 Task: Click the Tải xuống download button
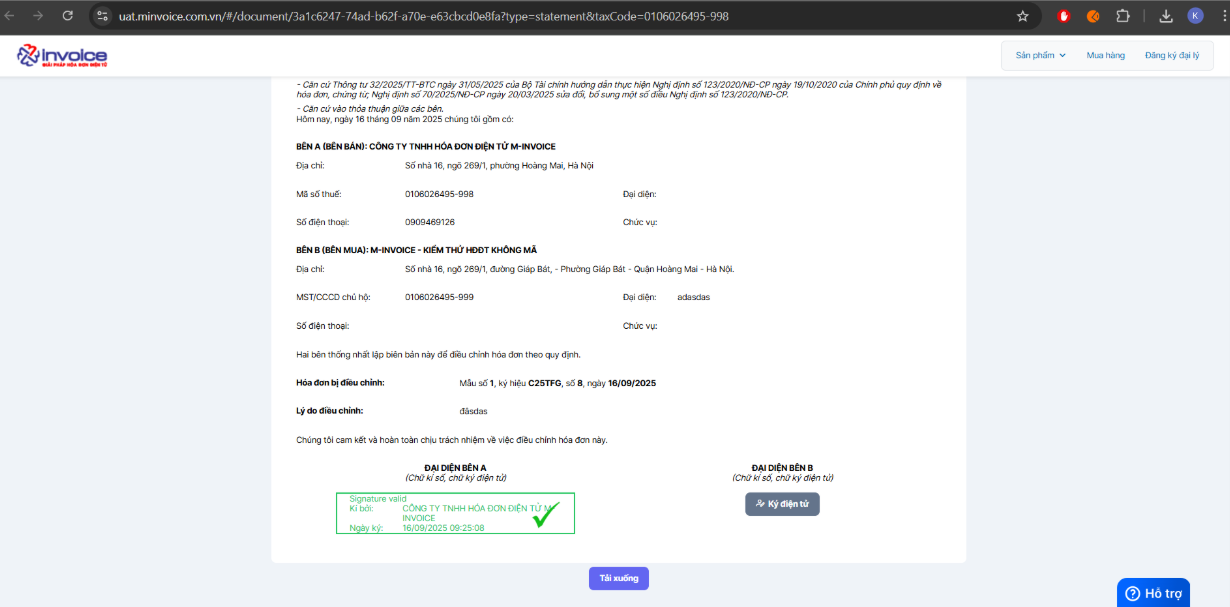coord(618,578)
